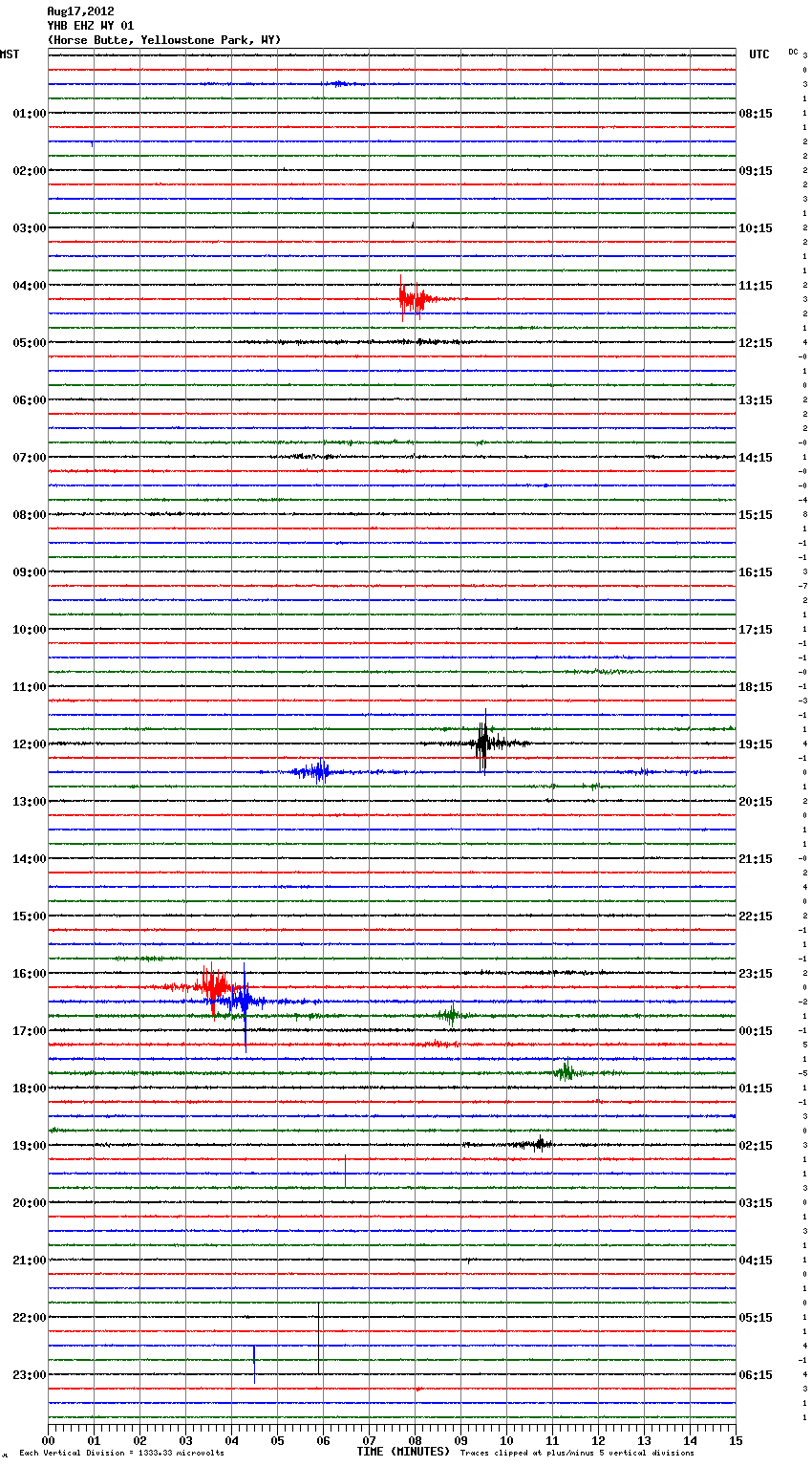
Task: Click the 08:15 UTC time label
Action: point(756,114)
